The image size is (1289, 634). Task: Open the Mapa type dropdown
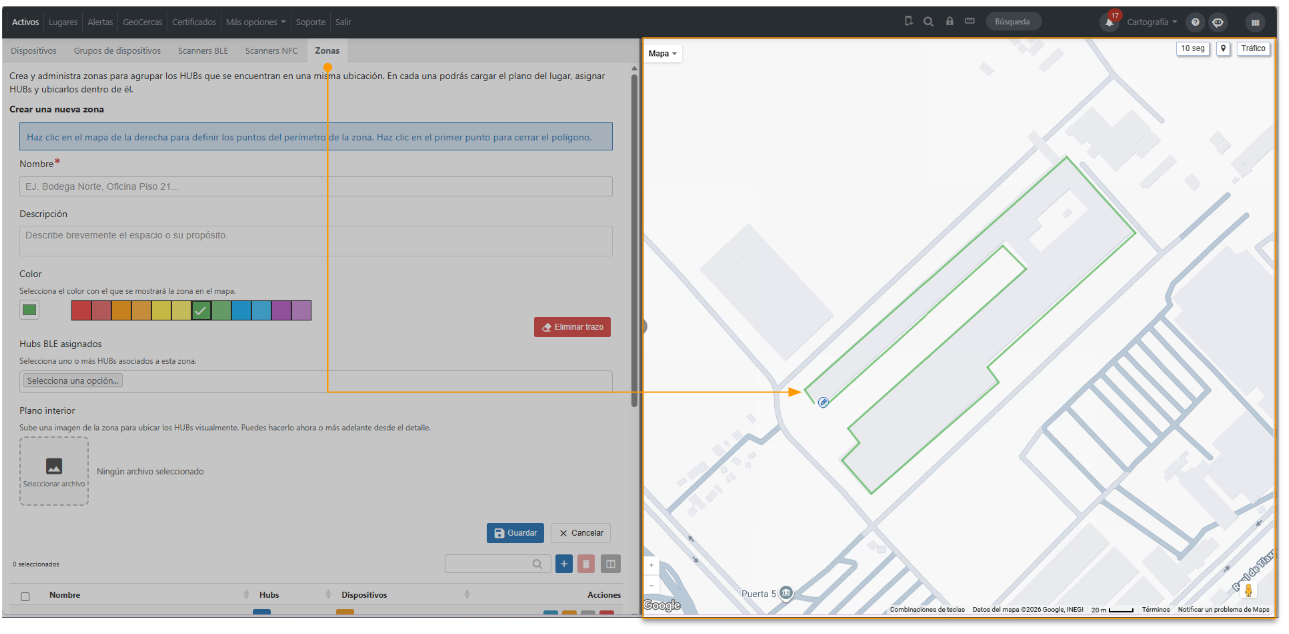(x=663, y=53)
